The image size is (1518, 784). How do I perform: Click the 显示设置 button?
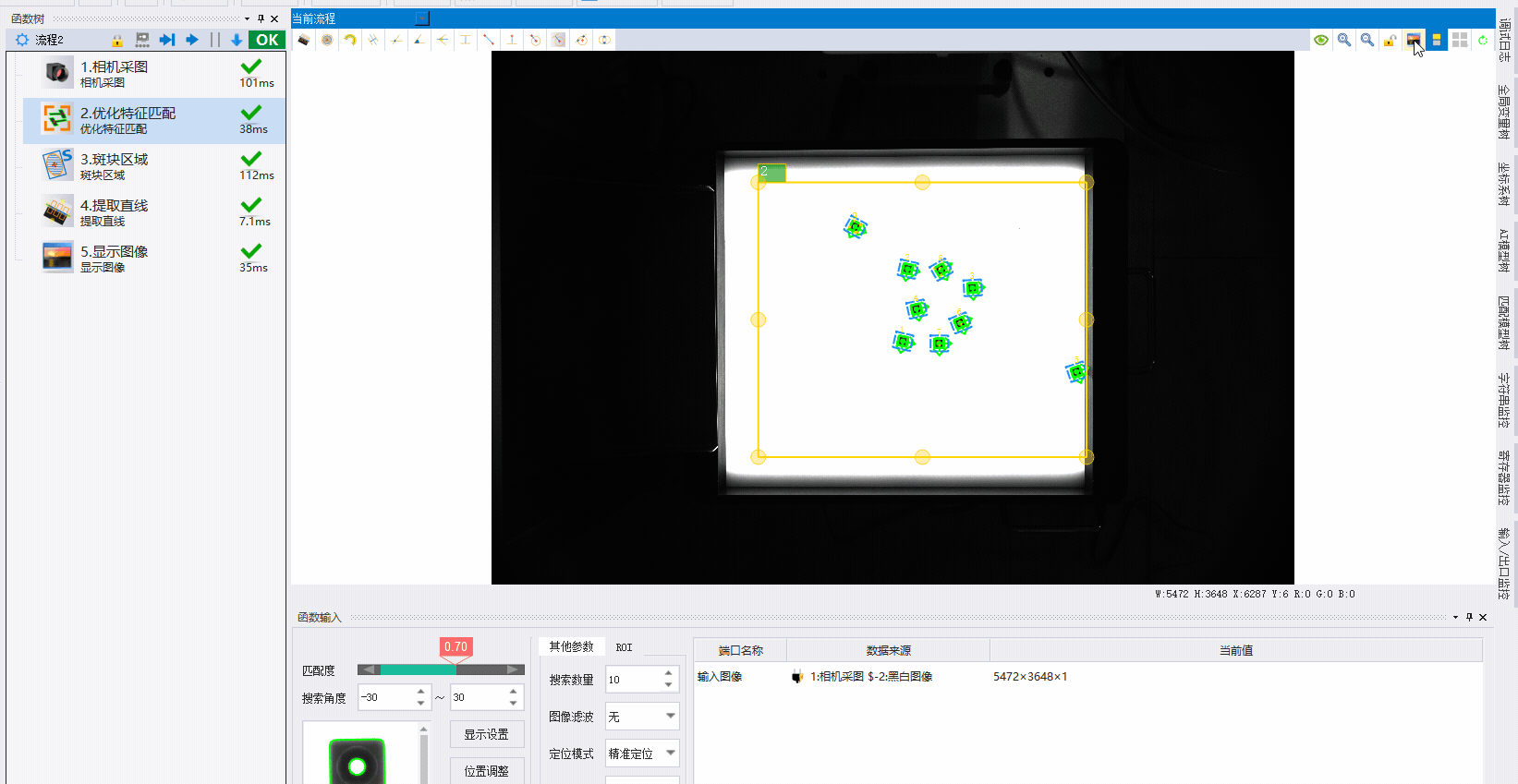pyautogui.click(x=487, y=734)
